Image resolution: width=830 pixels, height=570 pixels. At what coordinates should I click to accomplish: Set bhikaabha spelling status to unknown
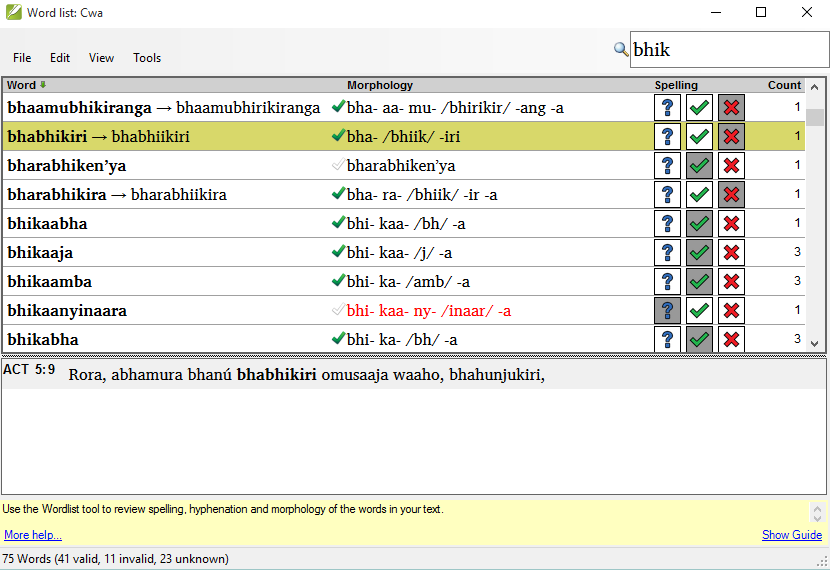tap(667, 223)
